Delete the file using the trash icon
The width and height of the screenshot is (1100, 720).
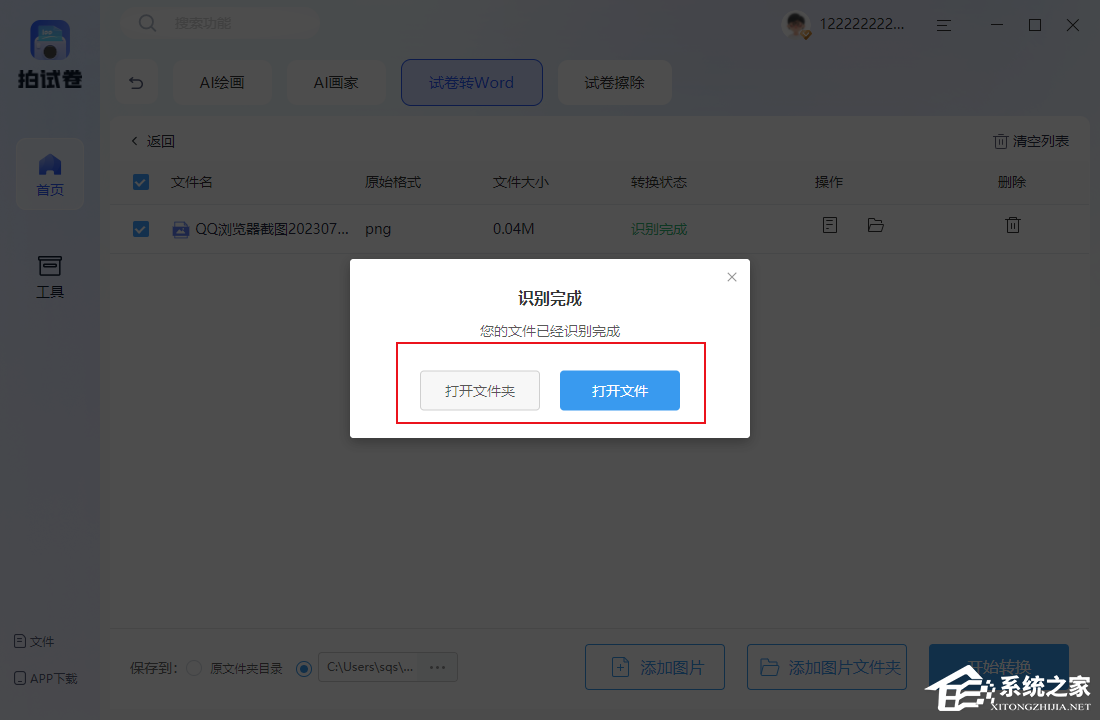pyautogui.click(x=1012, y=225)
